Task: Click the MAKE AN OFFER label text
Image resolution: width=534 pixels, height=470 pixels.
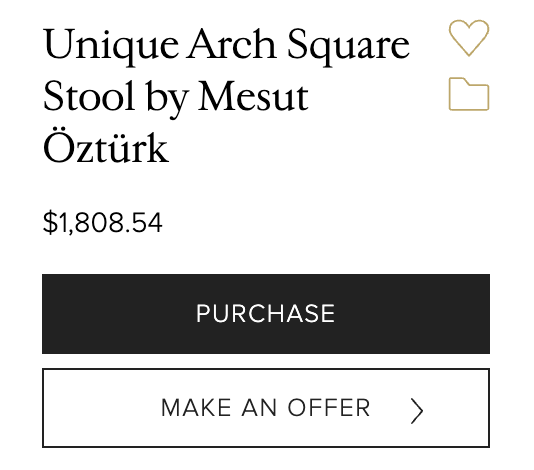Action: pyautogui.click(x=265, y=407)
